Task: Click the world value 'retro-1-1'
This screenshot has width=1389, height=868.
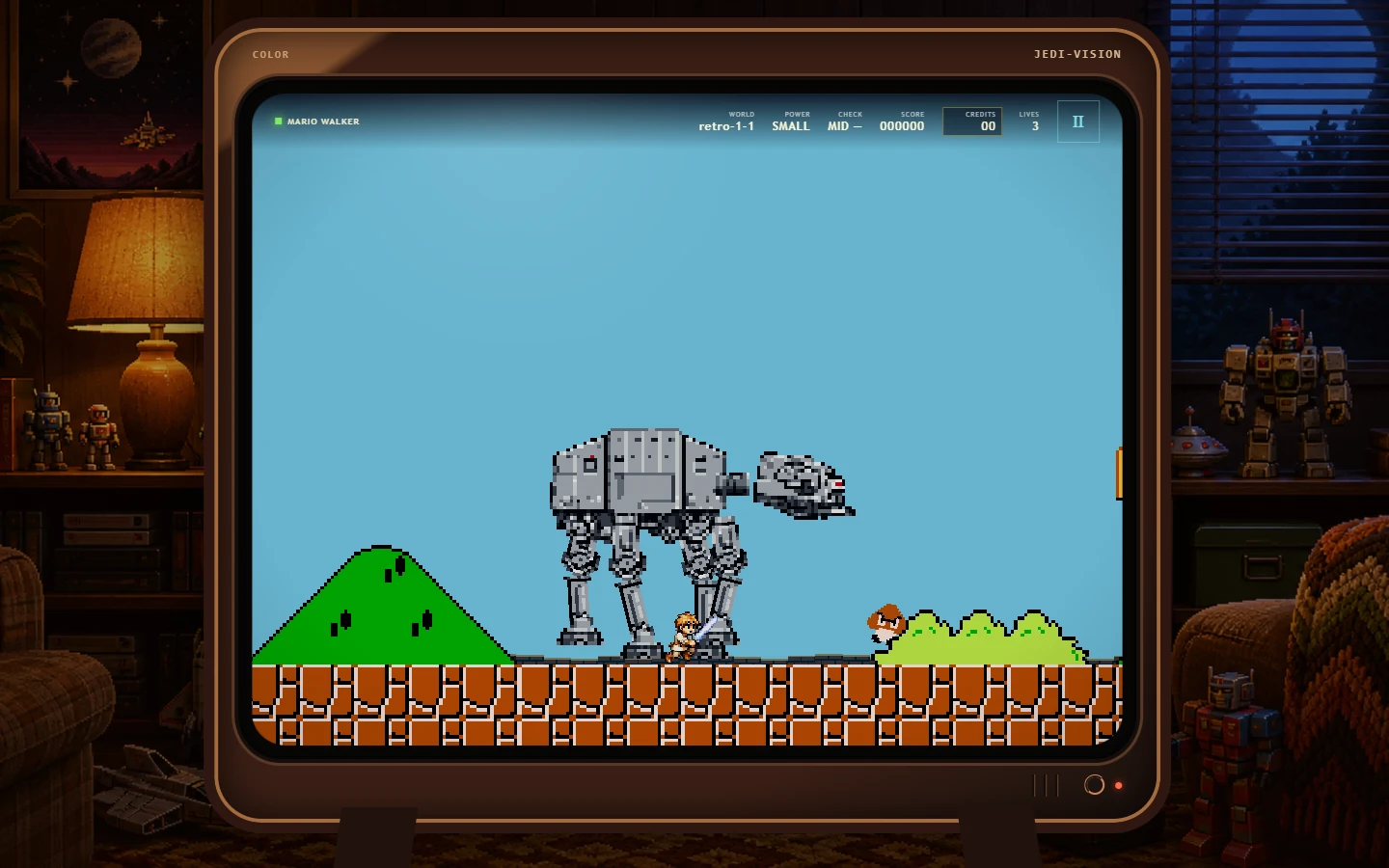Action: click(726, 126)
